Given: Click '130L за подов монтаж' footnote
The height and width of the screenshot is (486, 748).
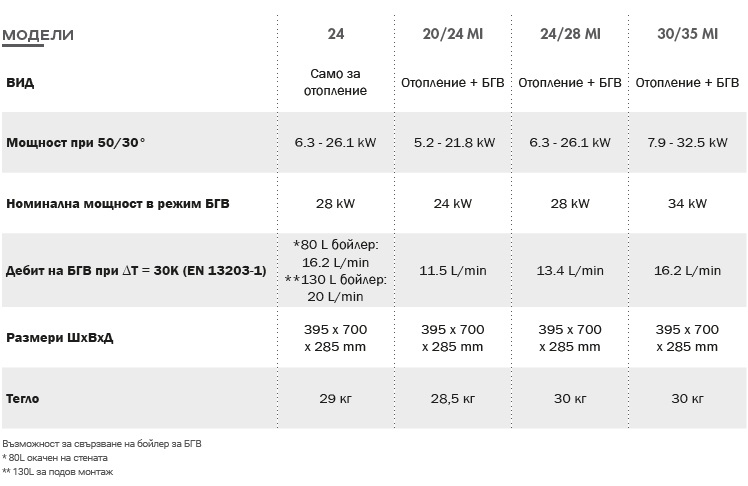Looking at the screenshot, I should (58, 472).
